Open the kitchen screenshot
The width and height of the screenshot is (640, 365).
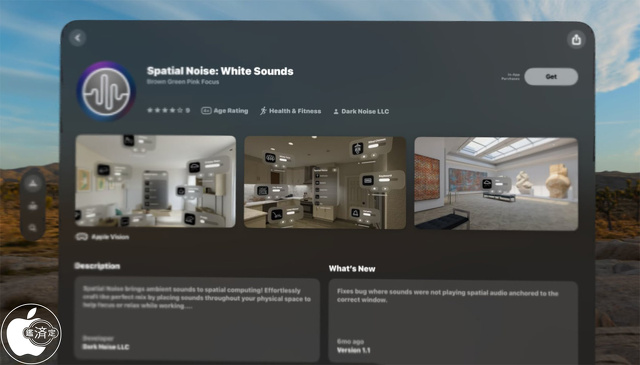pyautogui.click(x=325, y=182)
